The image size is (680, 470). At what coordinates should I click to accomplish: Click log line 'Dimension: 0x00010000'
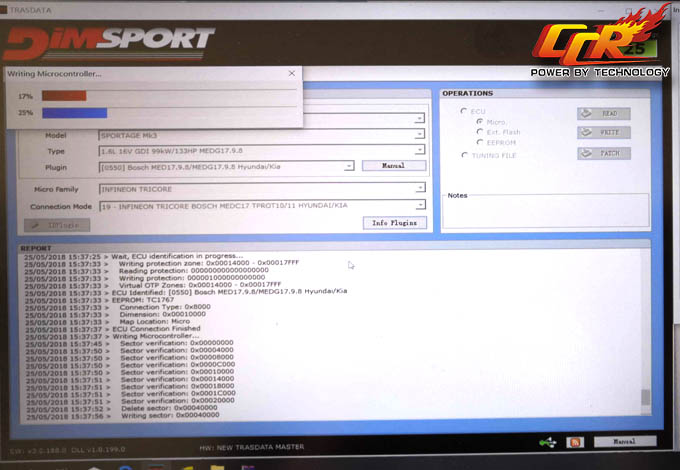tap(163, 314)
